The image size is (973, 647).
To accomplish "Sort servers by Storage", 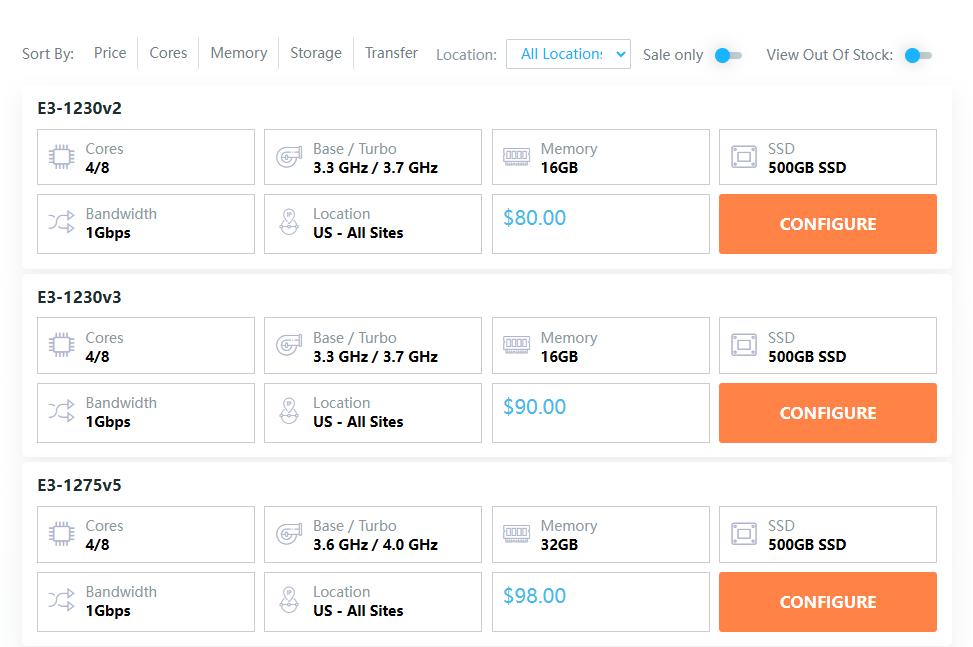I will click(315, 53).
